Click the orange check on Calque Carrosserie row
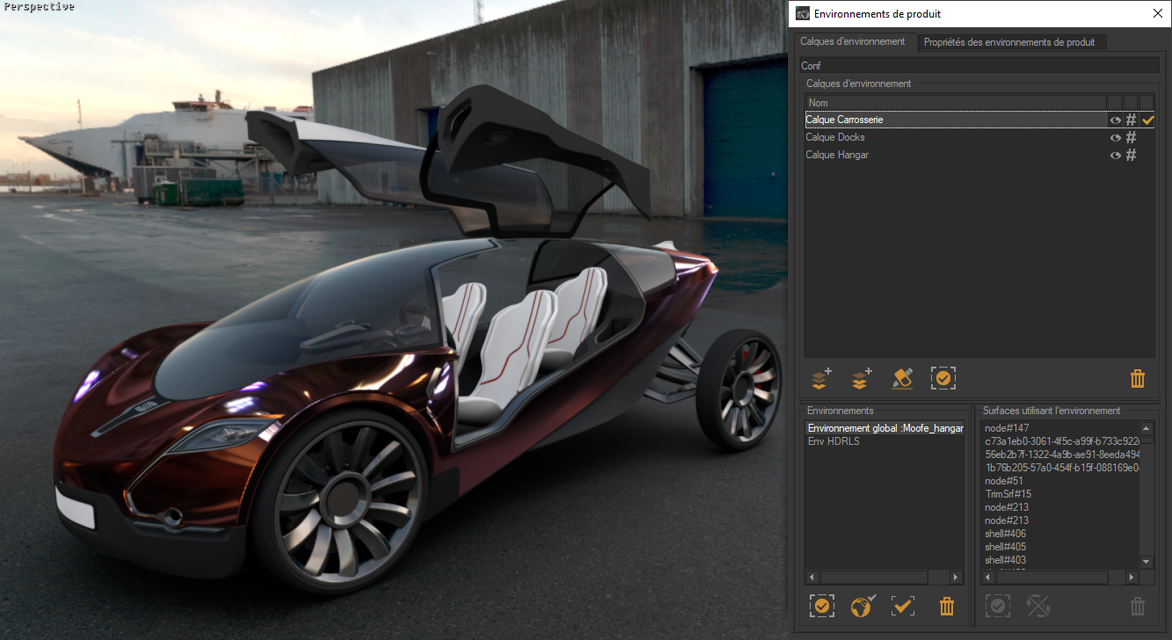Viewport: 1172px width, 640px height. [x=1148, y=119]
